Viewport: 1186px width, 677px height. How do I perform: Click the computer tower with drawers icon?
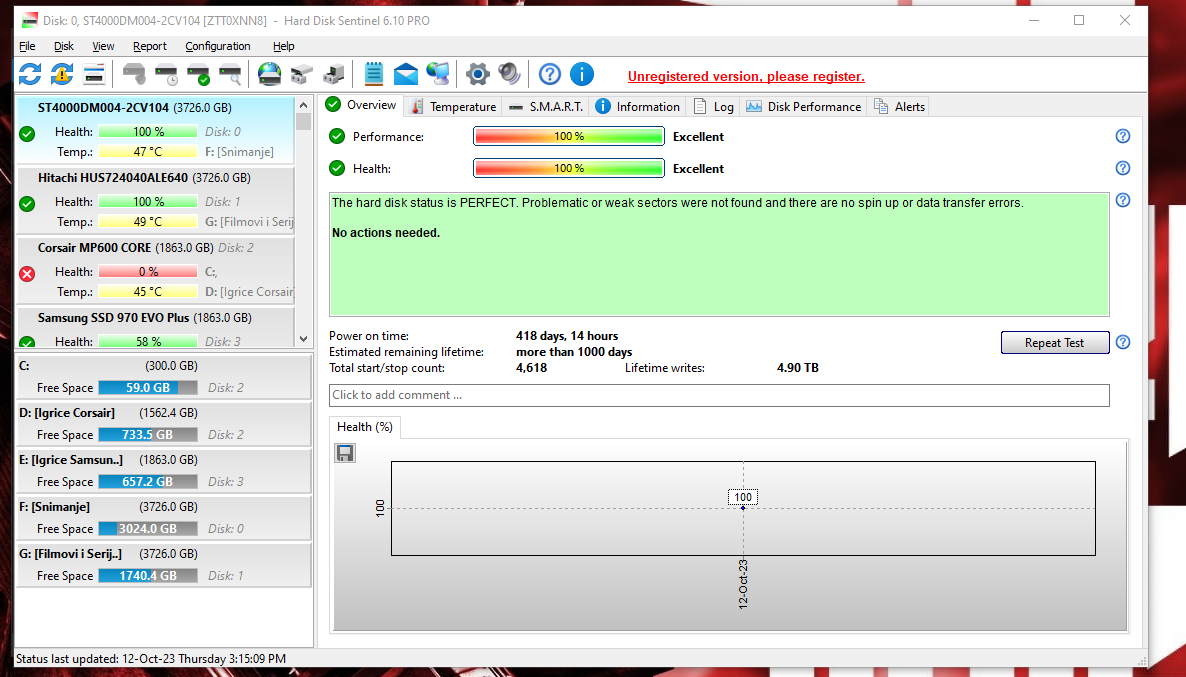click(334, 74)
